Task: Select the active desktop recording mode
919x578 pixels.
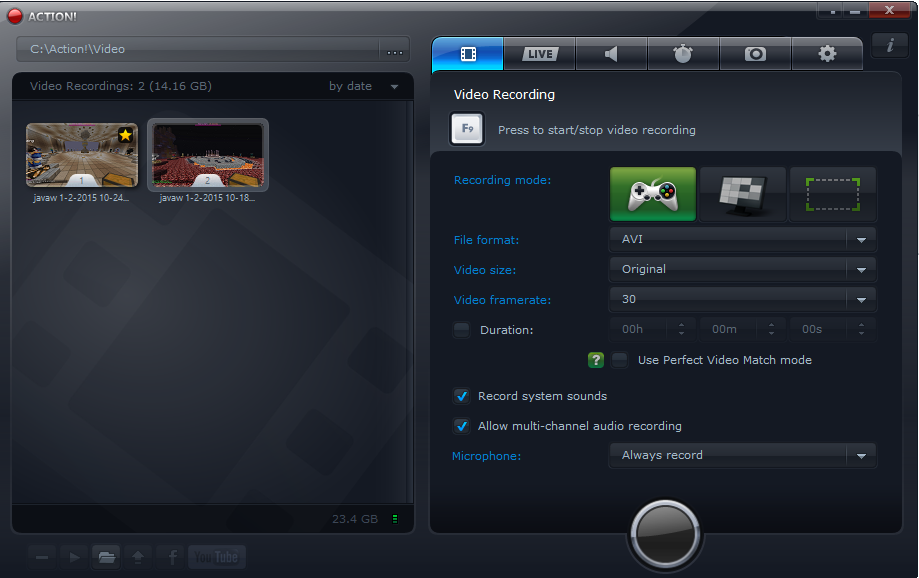Action: pyautogui.click(x=743, y=194)
